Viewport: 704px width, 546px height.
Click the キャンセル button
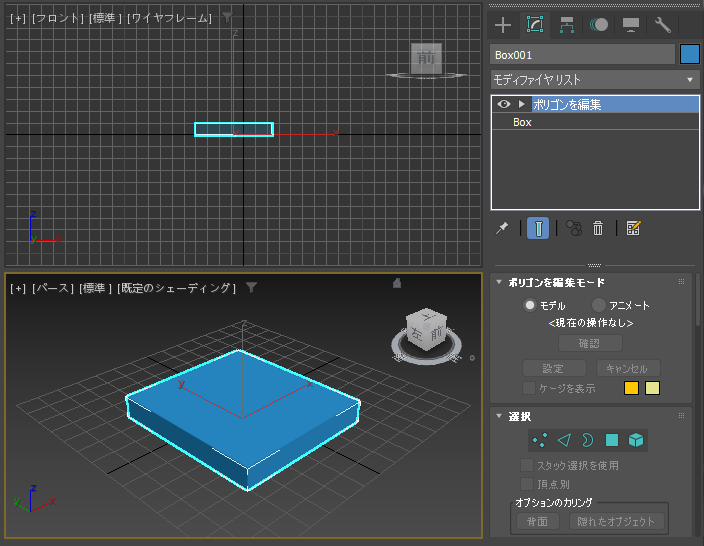coord(628,369)
